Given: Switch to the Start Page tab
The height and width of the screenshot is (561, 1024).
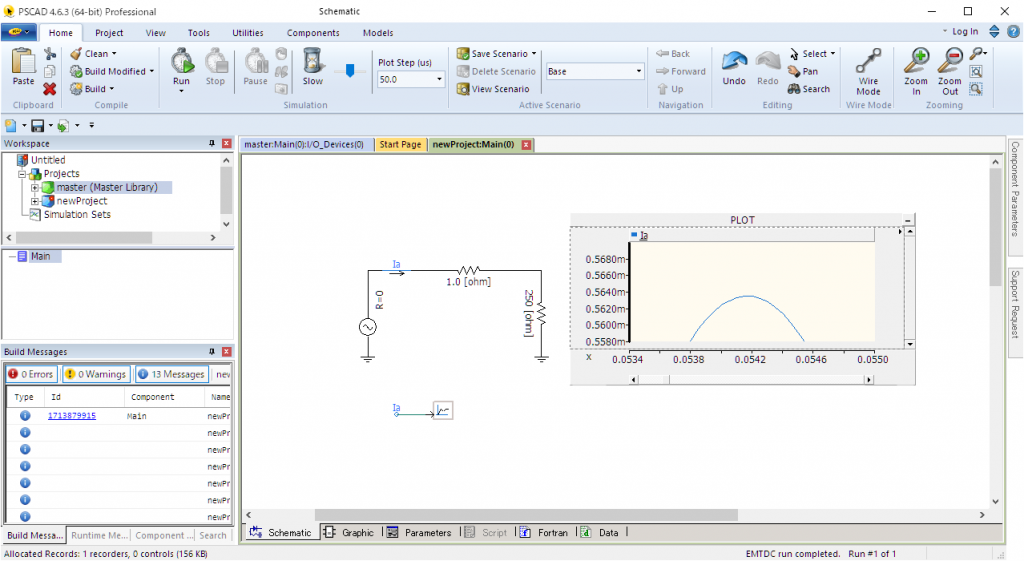Looking at the screenshot, I should 400,145.
